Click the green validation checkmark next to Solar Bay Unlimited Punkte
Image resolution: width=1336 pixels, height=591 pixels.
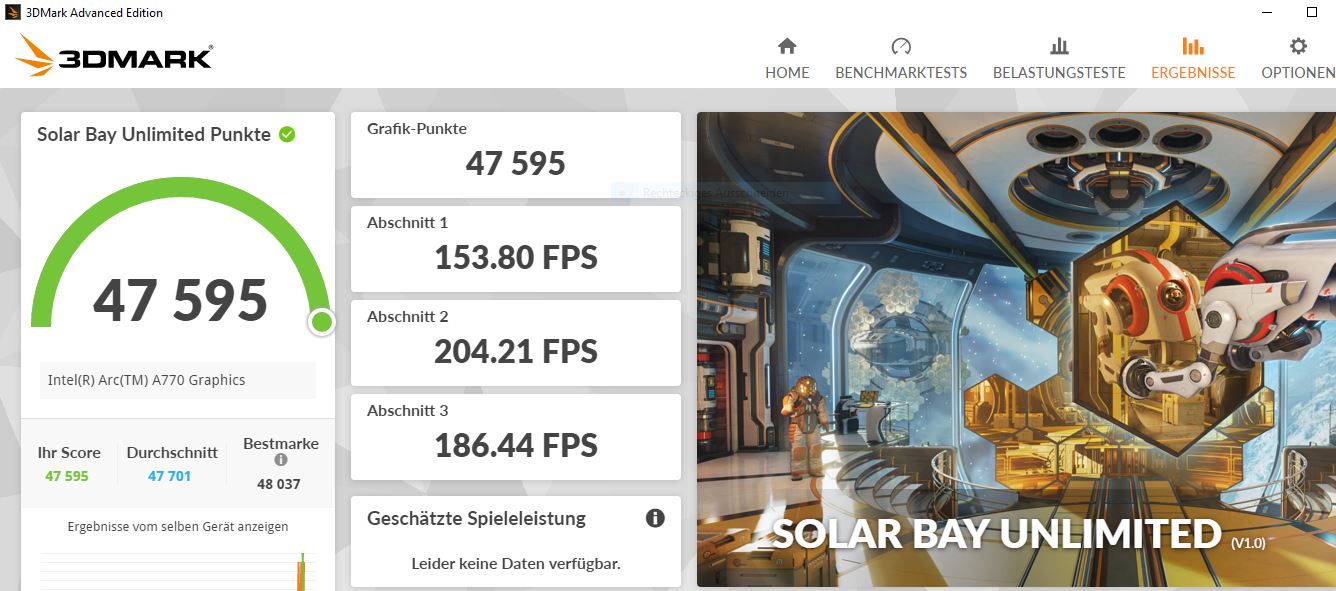point(287,134)
